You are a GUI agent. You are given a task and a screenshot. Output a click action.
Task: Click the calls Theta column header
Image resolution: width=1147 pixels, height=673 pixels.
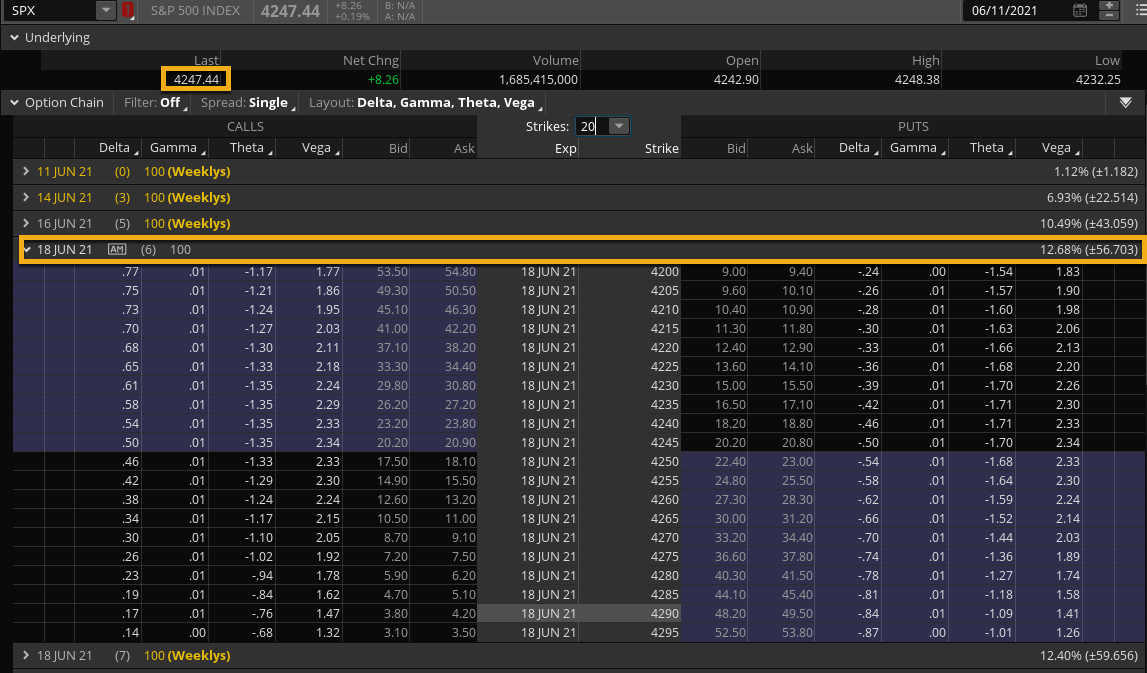(247, 148)
